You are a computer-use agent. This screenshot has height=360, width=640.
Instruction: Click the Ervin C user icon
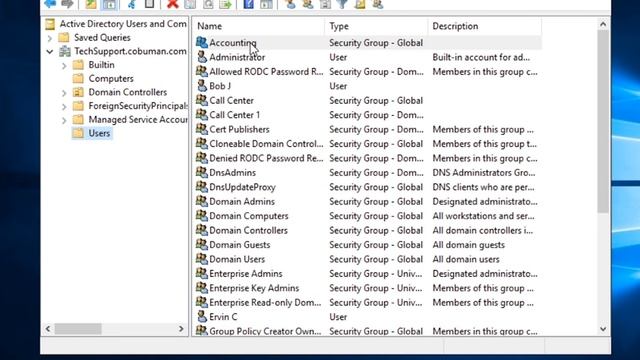(x=202, y=317)
